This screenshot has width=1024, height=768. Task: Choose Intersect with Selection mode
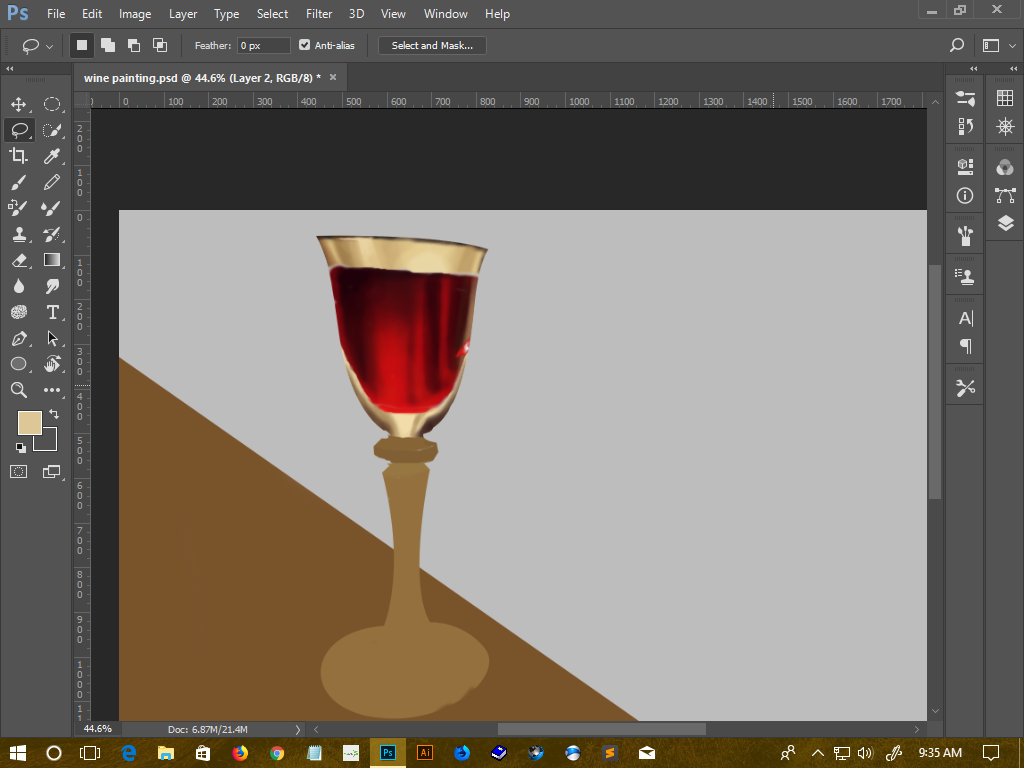pos(160,45)
